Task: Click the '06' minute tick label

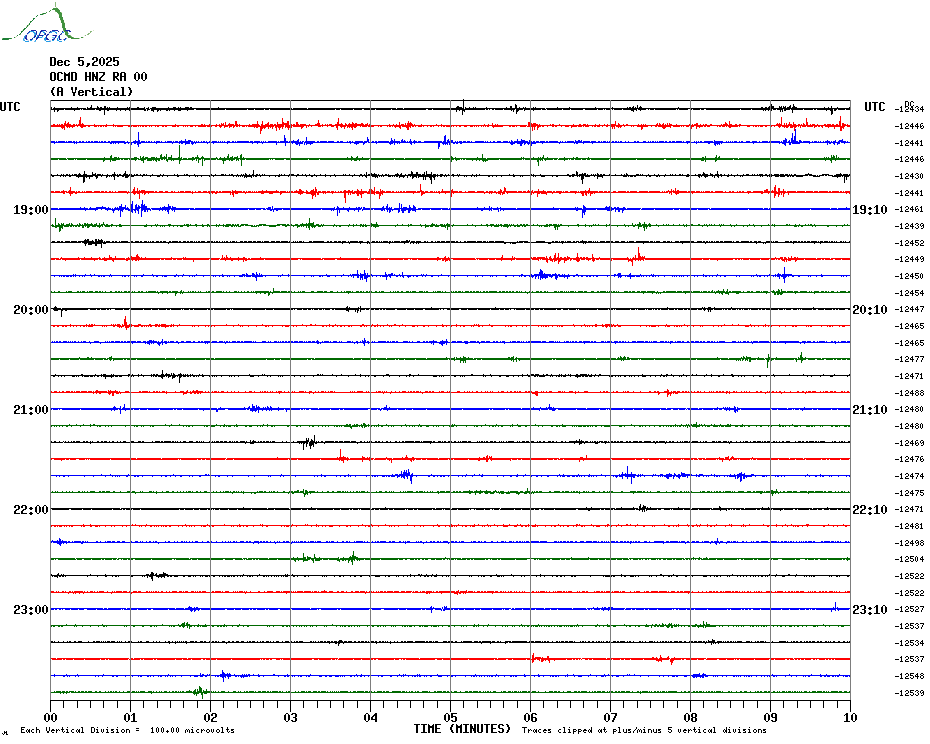Action: 530,717
